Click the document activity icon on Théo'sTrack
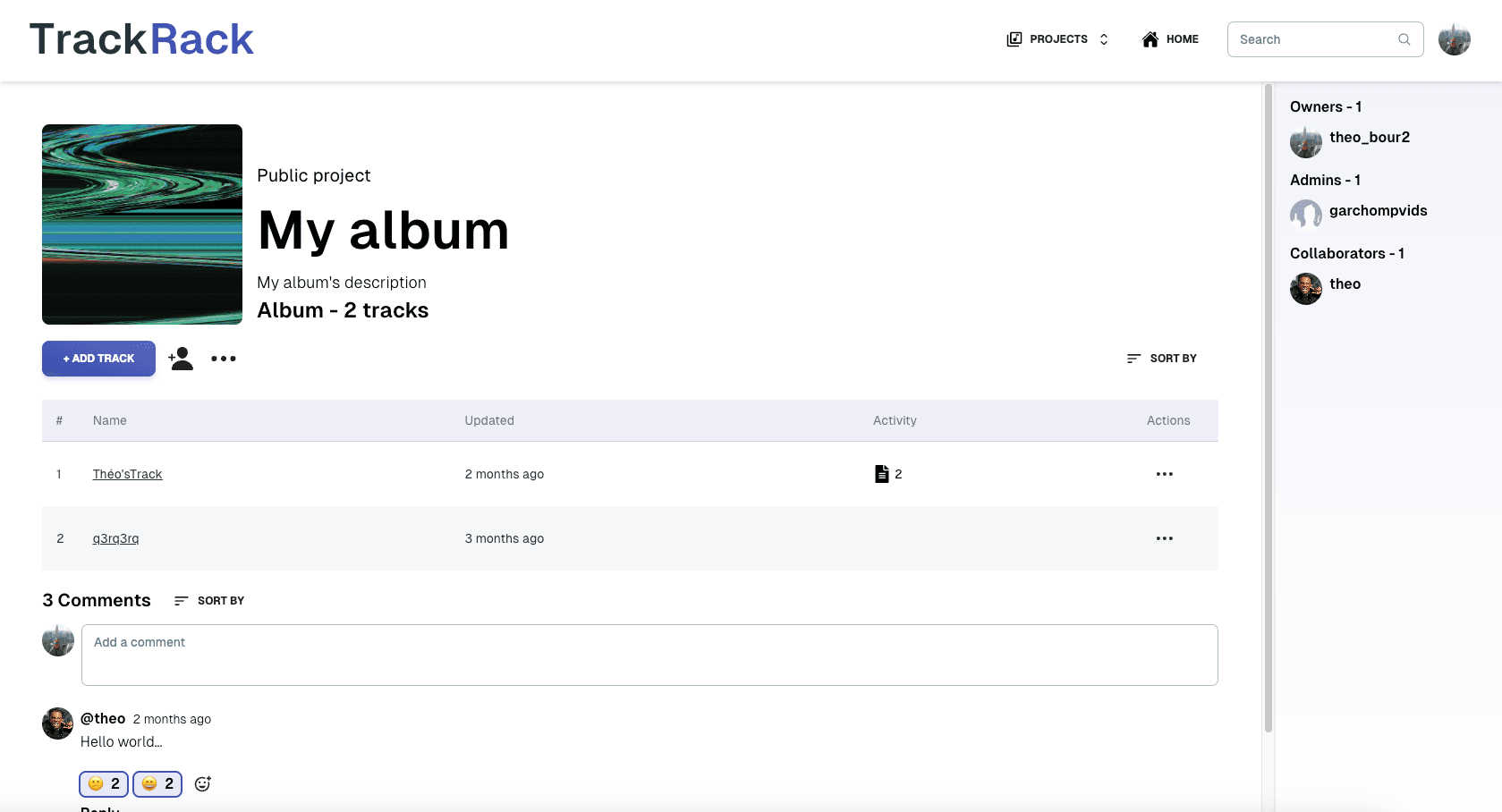Viewport: 1502px width, 812px height. pyautogui.click(x=882, y=474)
